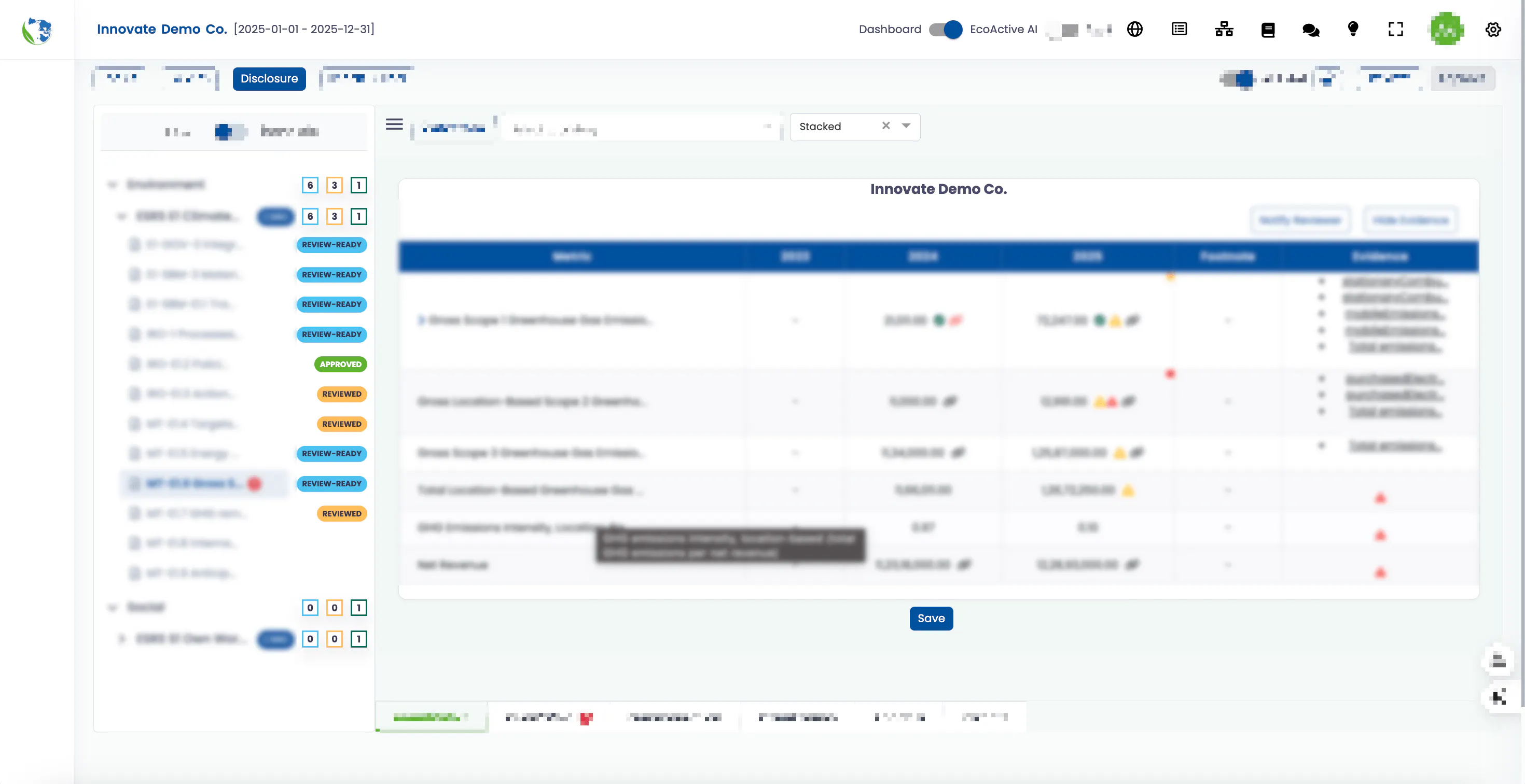Switch to the first green bottom tab

tap(431, 717)
